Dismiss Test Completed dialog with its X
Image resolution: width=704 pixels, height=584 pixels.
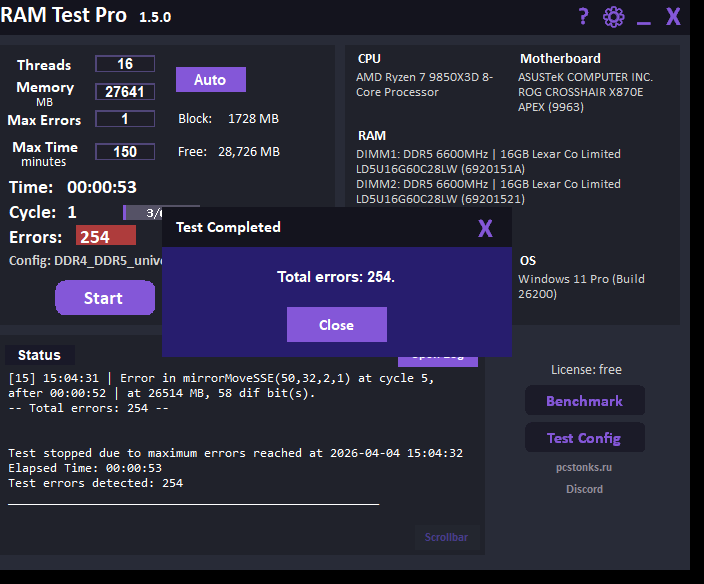pos(485,228)
